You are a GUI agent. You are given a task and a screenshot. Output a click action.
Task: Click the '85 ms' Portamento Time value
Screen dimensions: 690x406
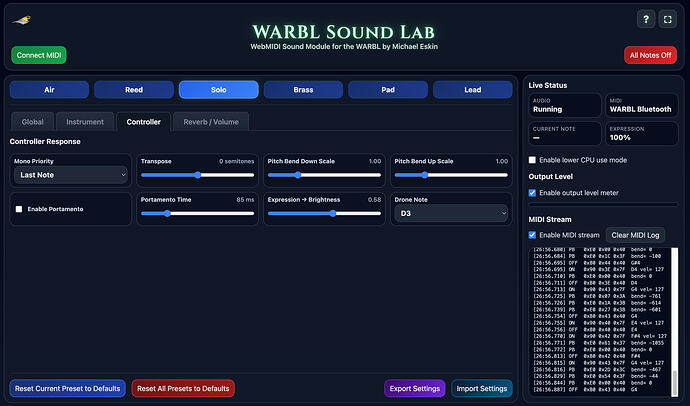coord(245,200)
